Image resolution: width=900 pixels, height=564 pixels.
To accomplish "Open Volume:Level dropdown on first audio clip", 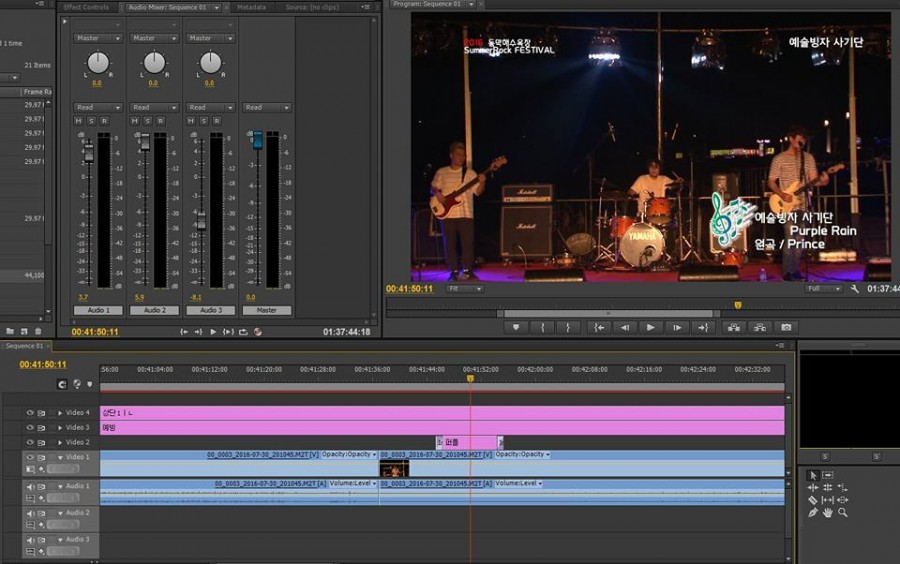I will (353, 484).
